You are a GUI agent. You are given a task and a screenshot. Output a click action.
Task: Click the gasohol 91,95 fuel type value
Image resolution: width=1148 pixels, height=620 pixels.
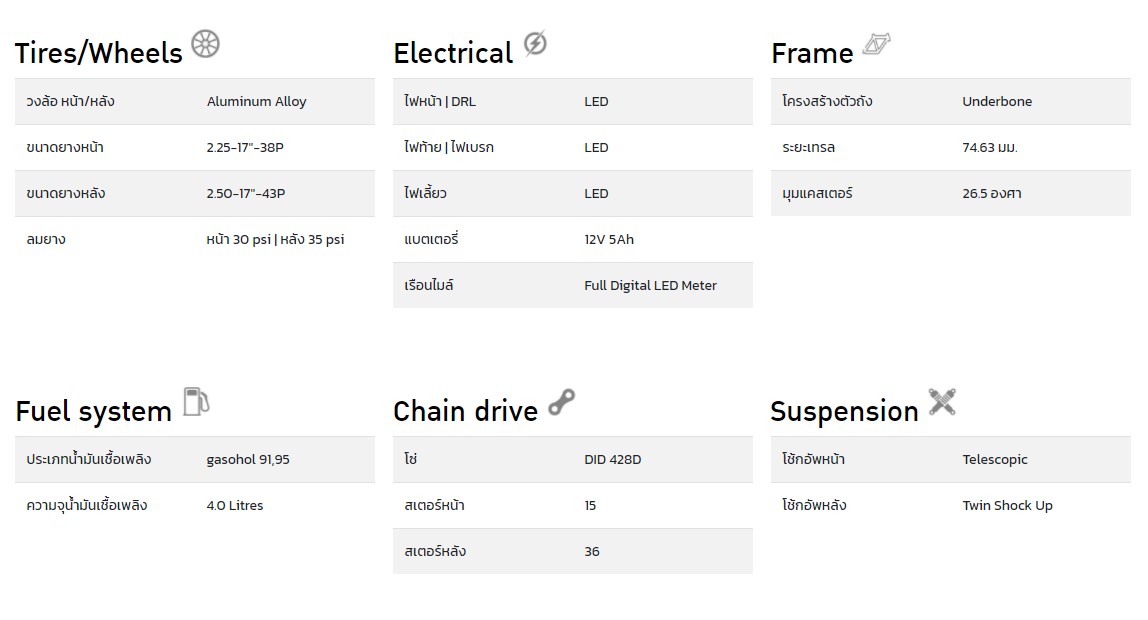248,460
